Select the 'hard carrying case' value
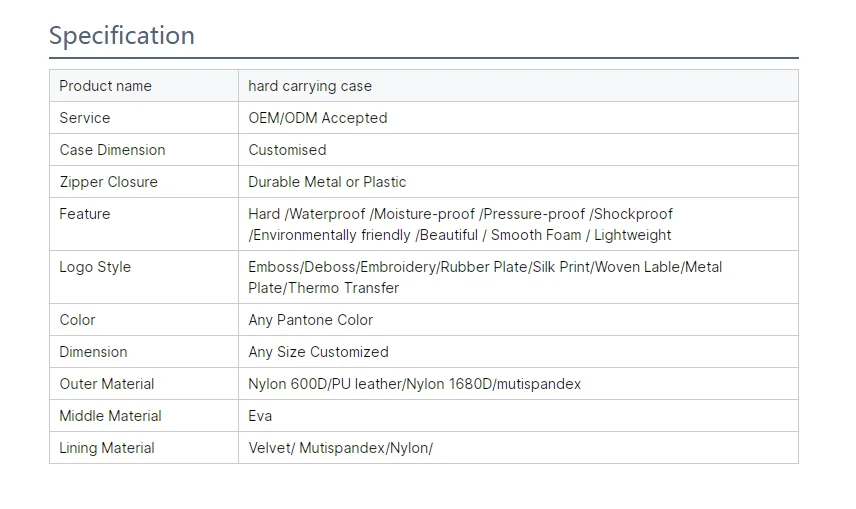This screenshot has height=509, width=856. tap(310, 86)
